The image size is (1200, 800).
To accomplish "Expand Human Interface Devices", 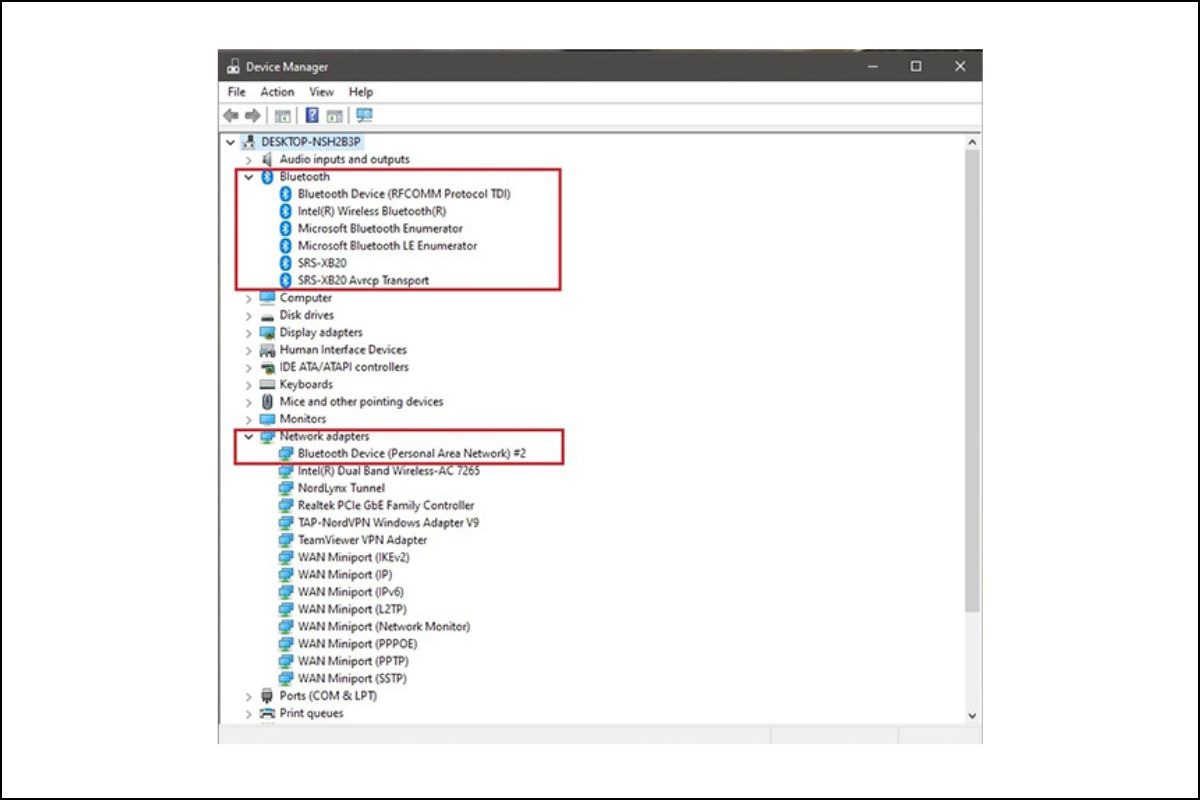I will point(249,350).
